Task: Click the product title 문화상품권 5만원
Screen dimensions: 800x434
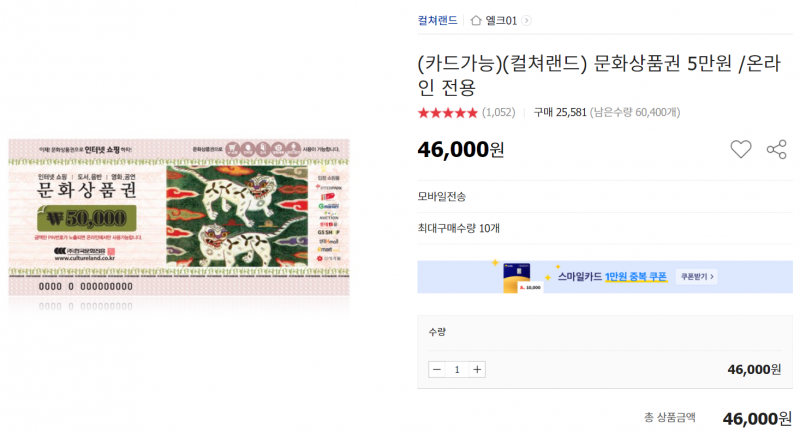Action: pos(599,75)
